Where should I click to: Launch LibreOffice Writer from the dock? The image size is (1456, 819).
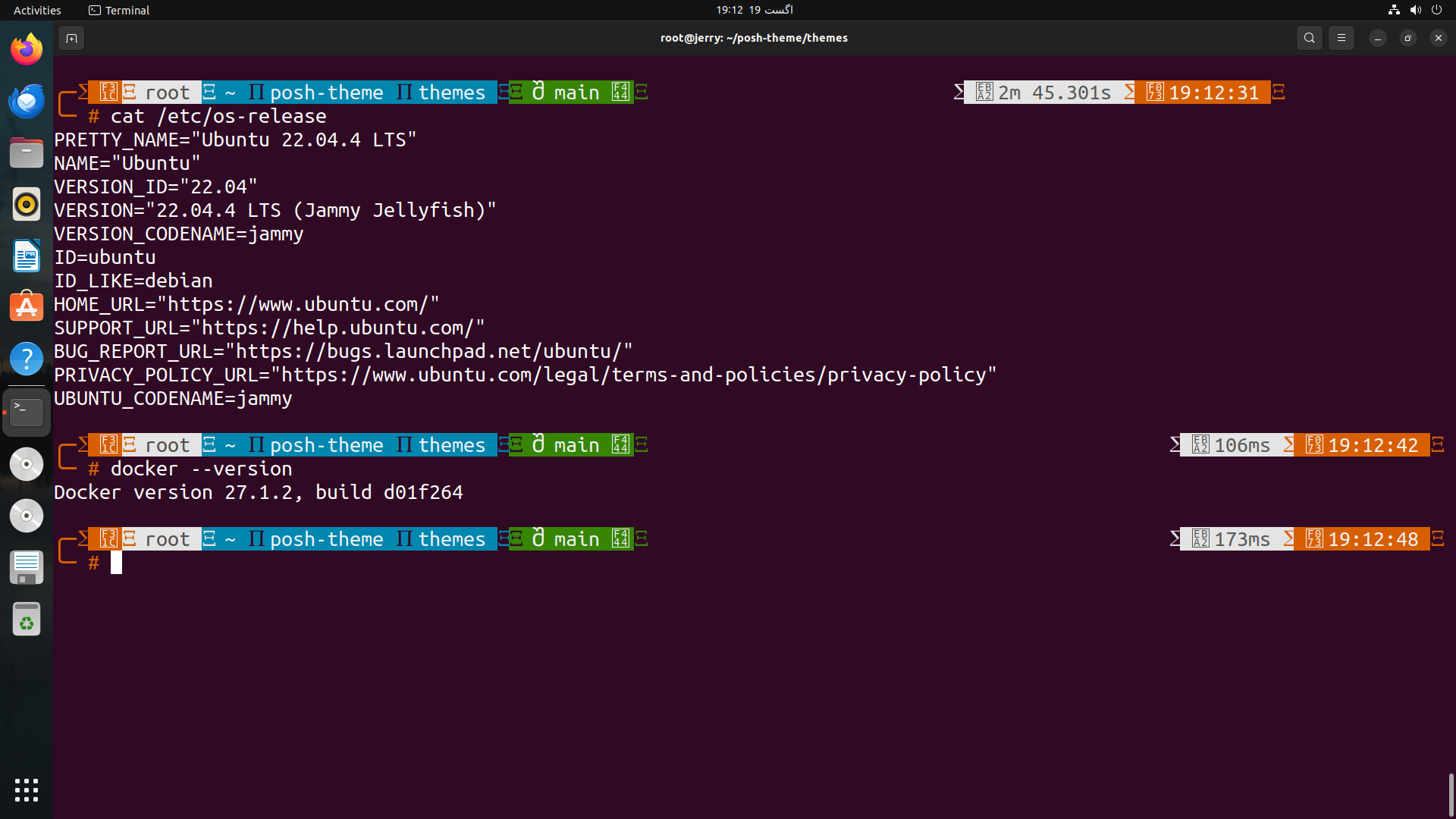[x=27, y=256]
